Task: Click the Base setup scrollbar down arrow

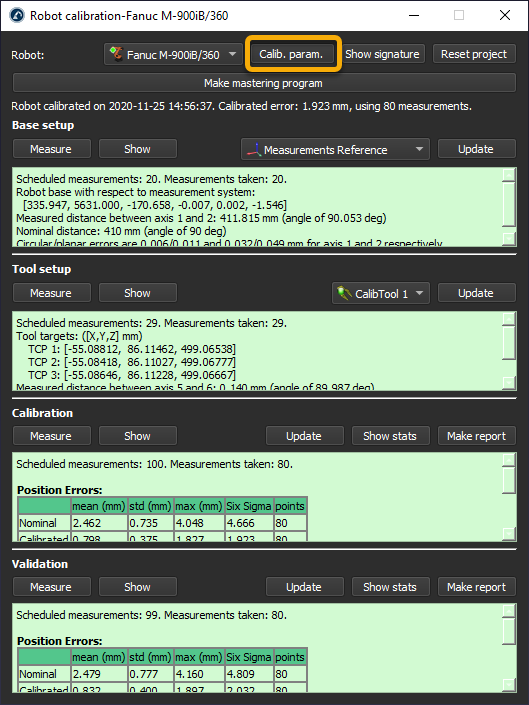Action: pos(508,238)
